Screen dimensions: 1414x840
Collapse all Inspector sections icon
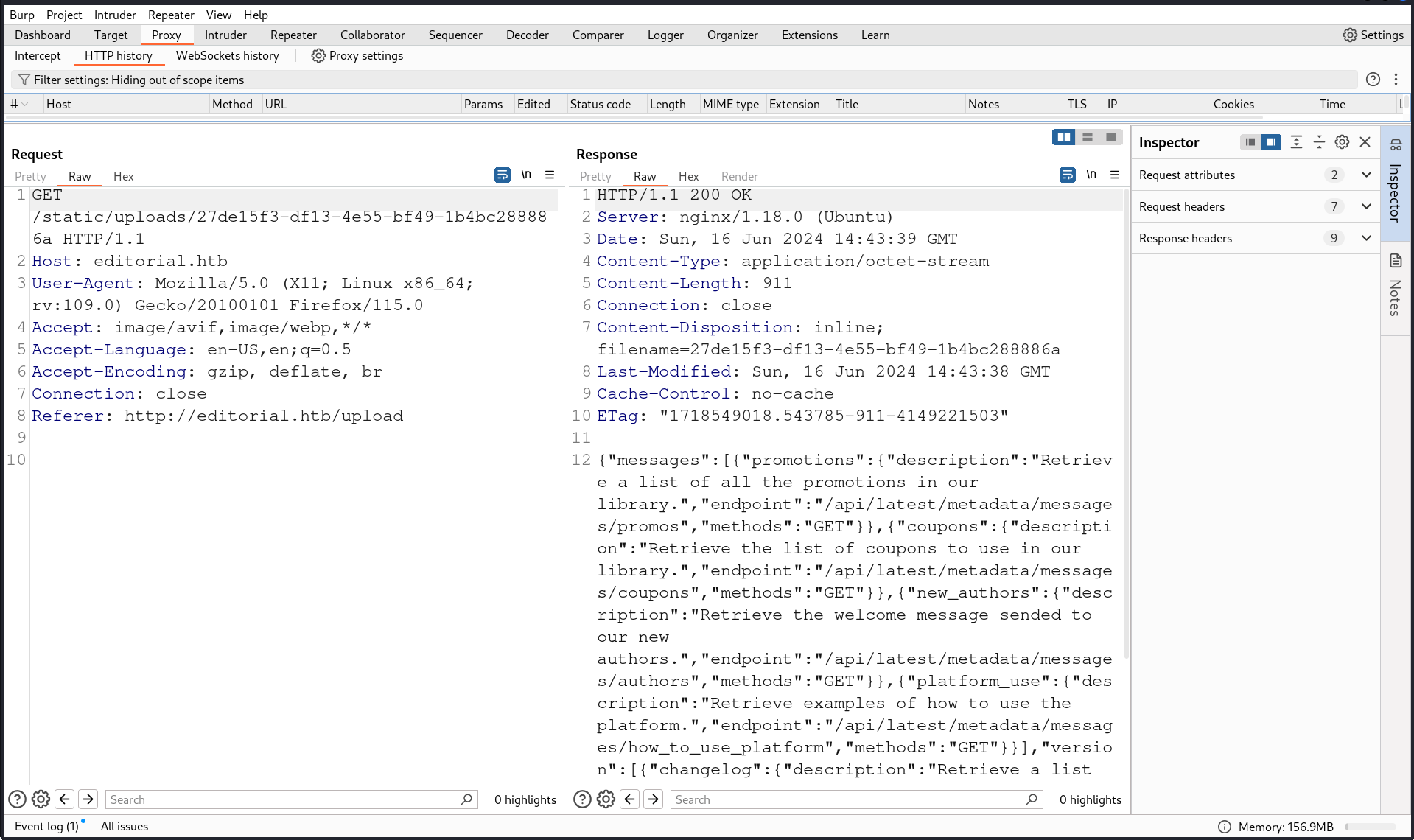pos(1319,142)
